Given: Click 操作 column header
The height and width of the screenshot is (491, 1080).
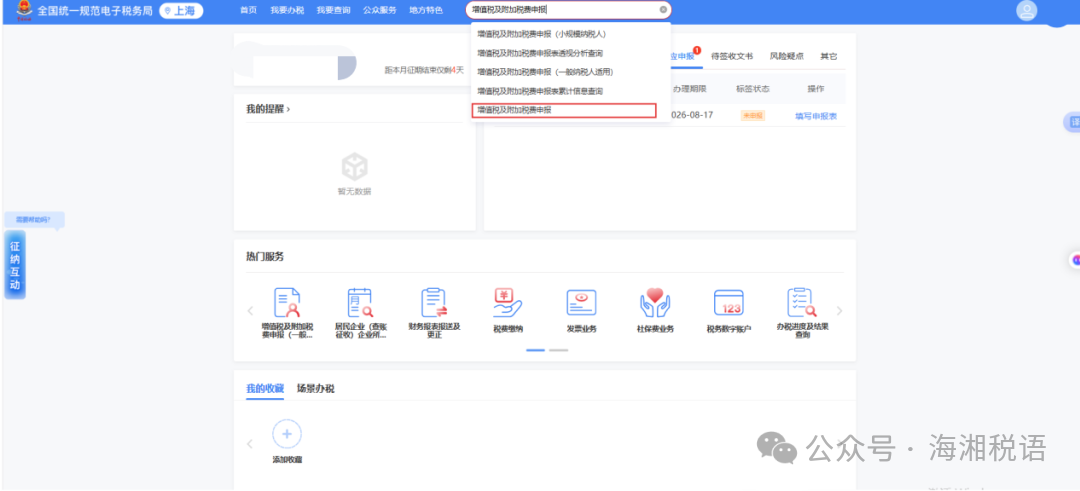Looking at the screenshot, I should pos(816,89).
